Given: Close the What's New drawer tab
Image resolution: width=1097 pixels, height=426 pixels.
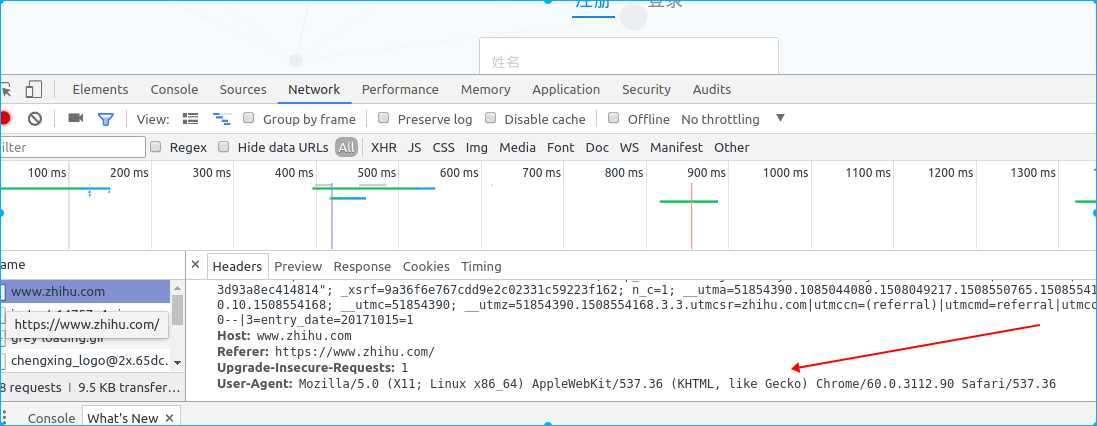Looking at the screenshot, I should 169,418.
